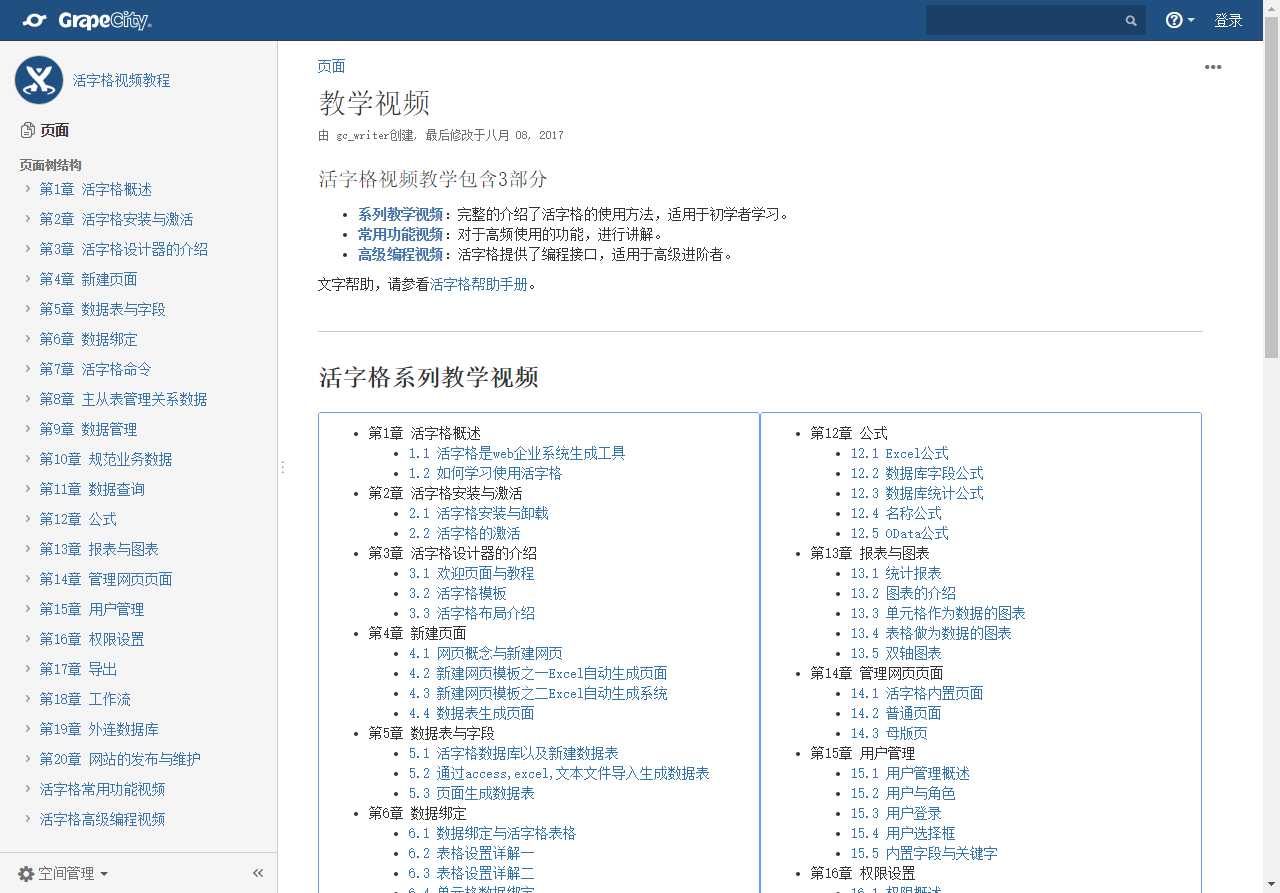Open 6.1 数据绑定与活字格表格
Image resolution: width=1280 pixels, height=893 pixels.
[492, 833]
